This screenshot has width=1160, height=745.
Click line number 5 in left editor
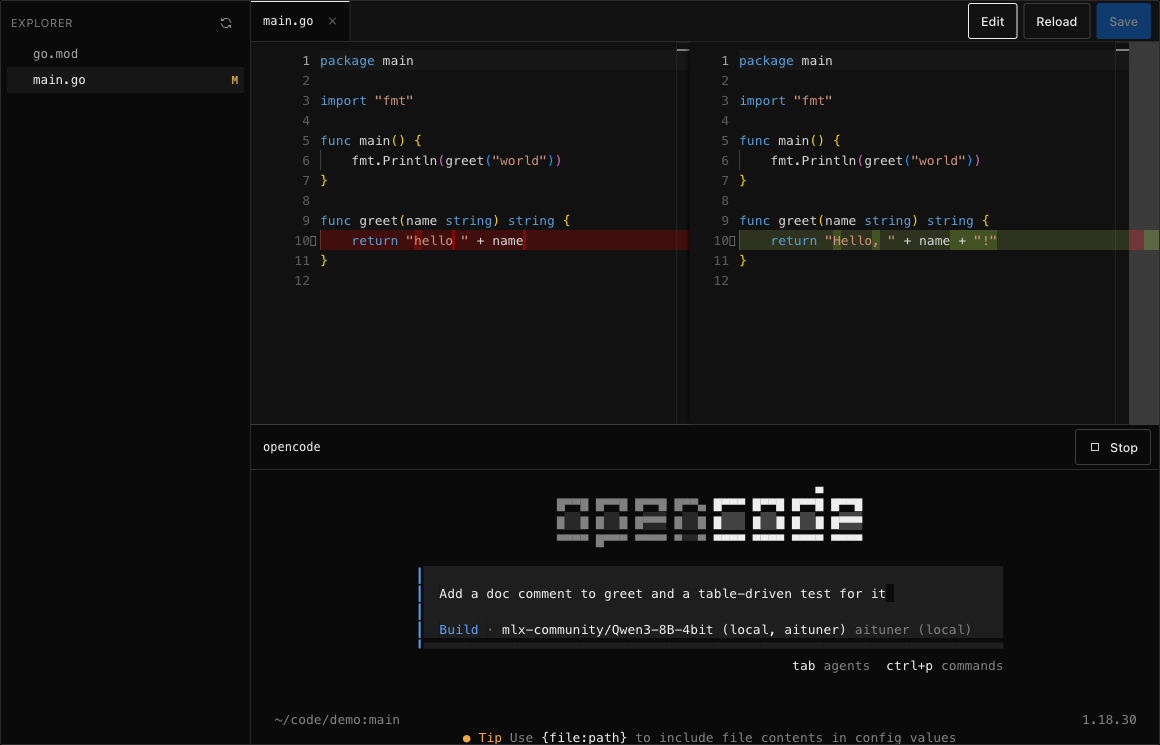click(x=306, y=141)
